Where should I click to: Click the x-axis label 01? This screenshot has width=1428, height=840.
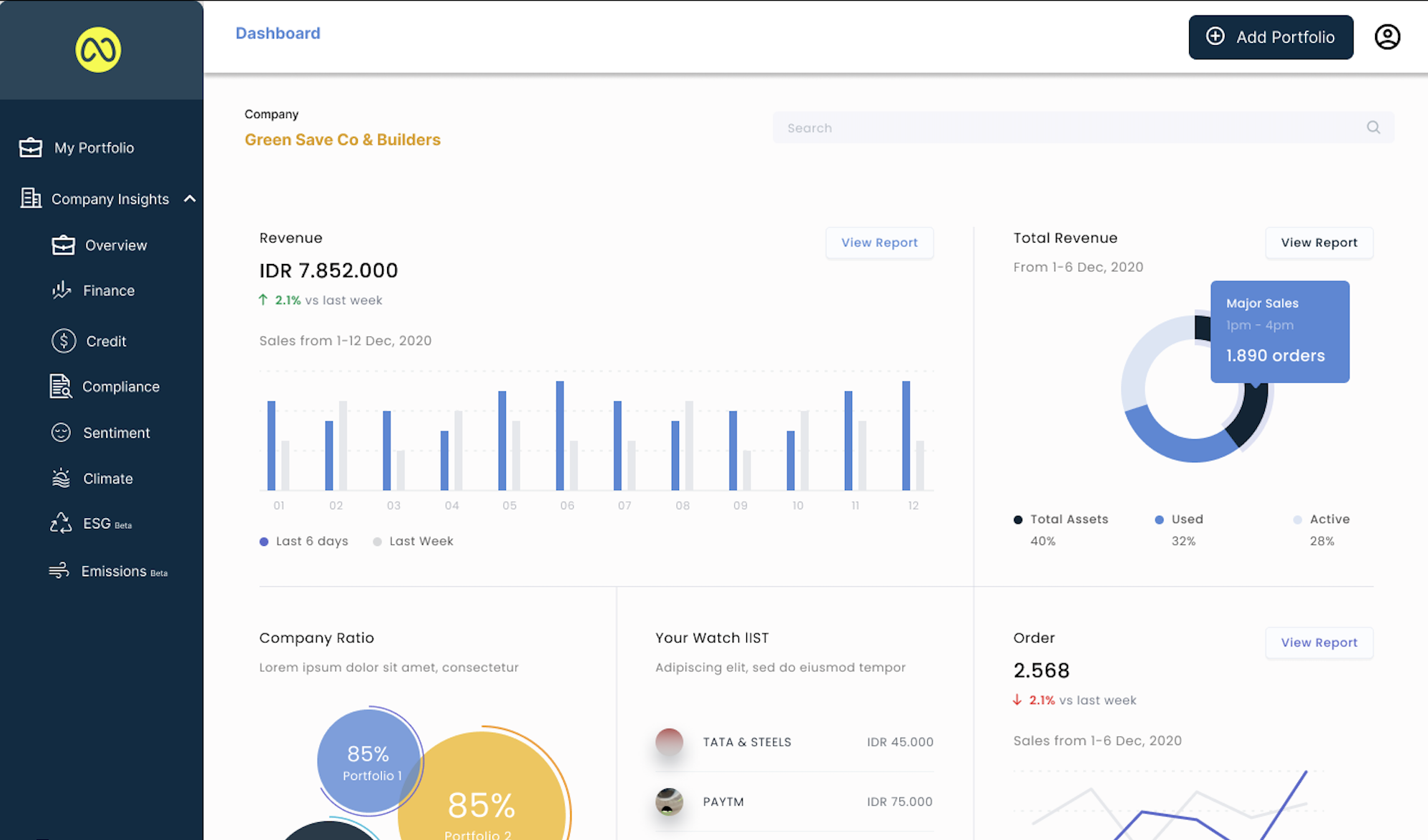click(279, 505)
